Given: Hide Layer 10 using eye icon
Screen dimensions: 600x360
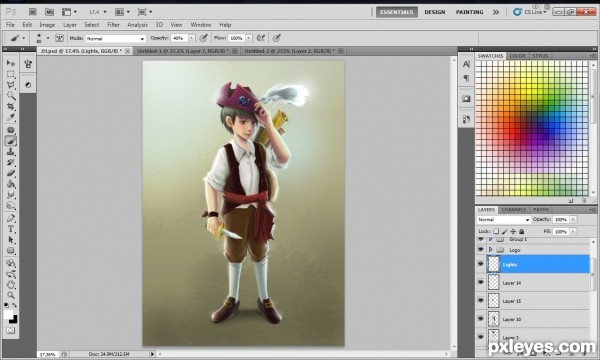Looking at the screenshot, I should (x=481, y=319).
